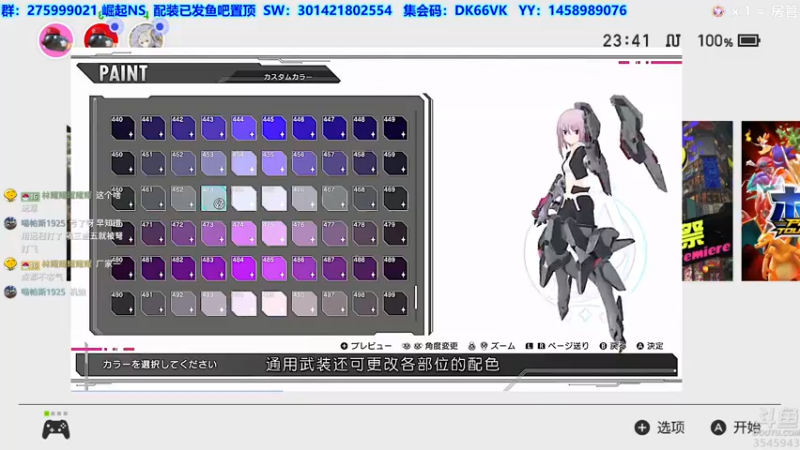This screenshot has height=450, width=800.
Task: Select black swatch 469
Action: (395, 198)
